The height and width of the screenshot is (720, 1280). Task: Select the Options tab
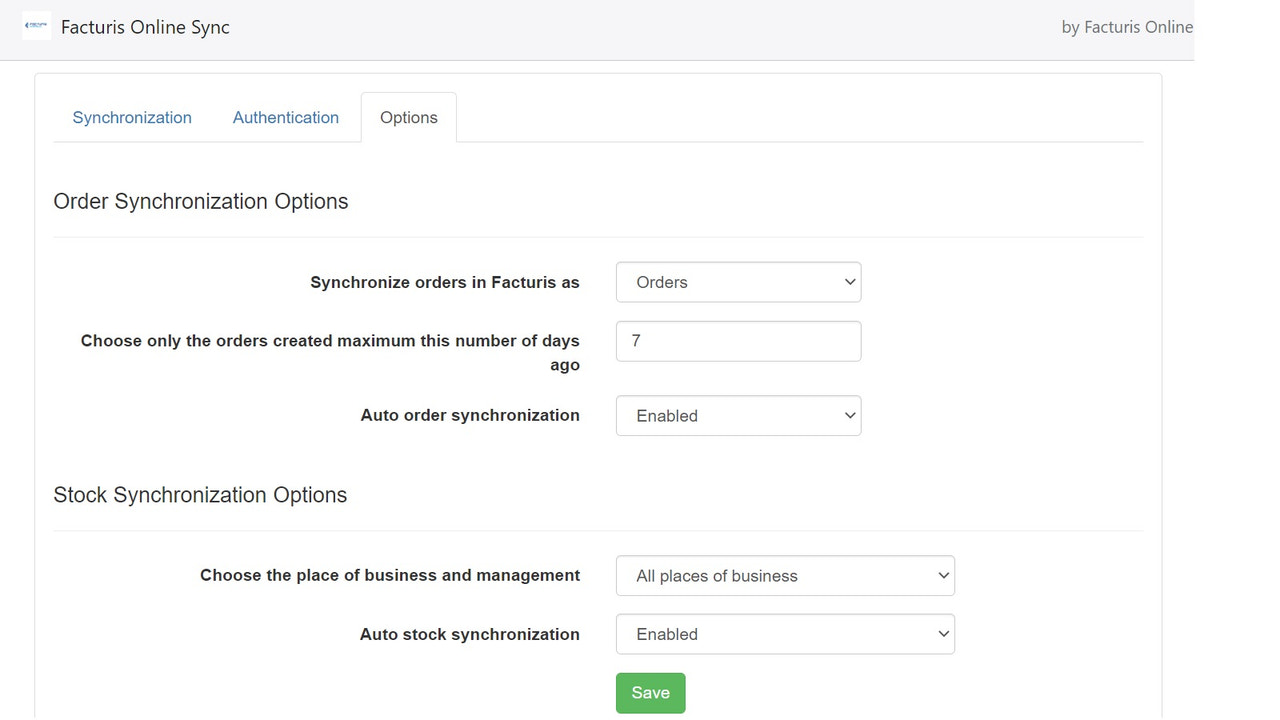tap(408, 117)
